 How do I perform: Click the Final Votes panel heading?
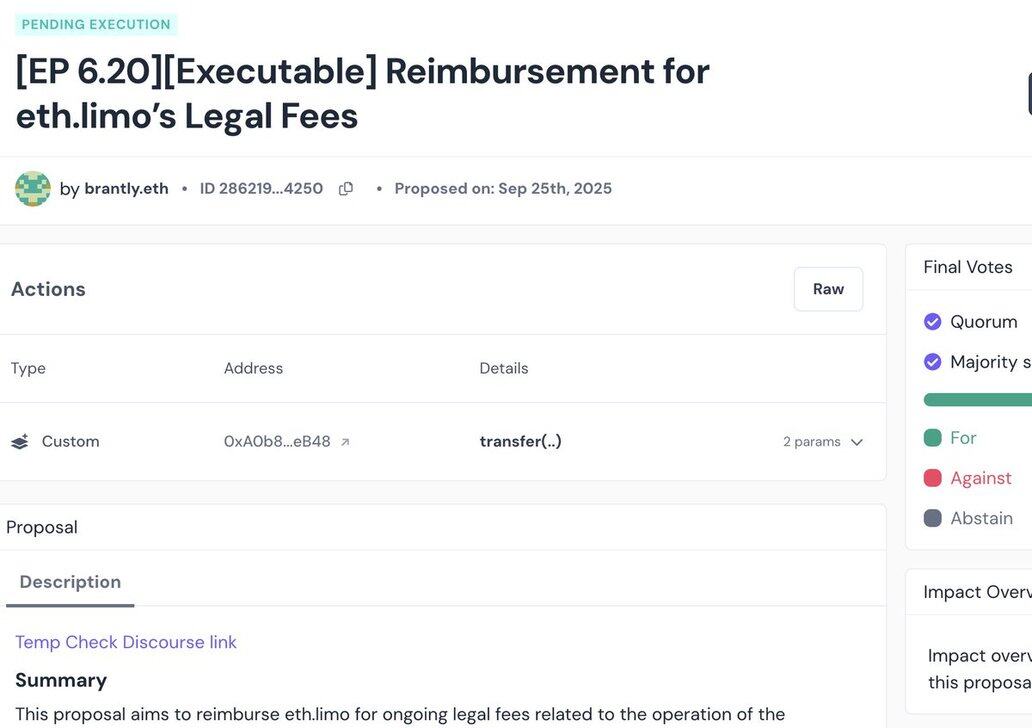[967, 267]
